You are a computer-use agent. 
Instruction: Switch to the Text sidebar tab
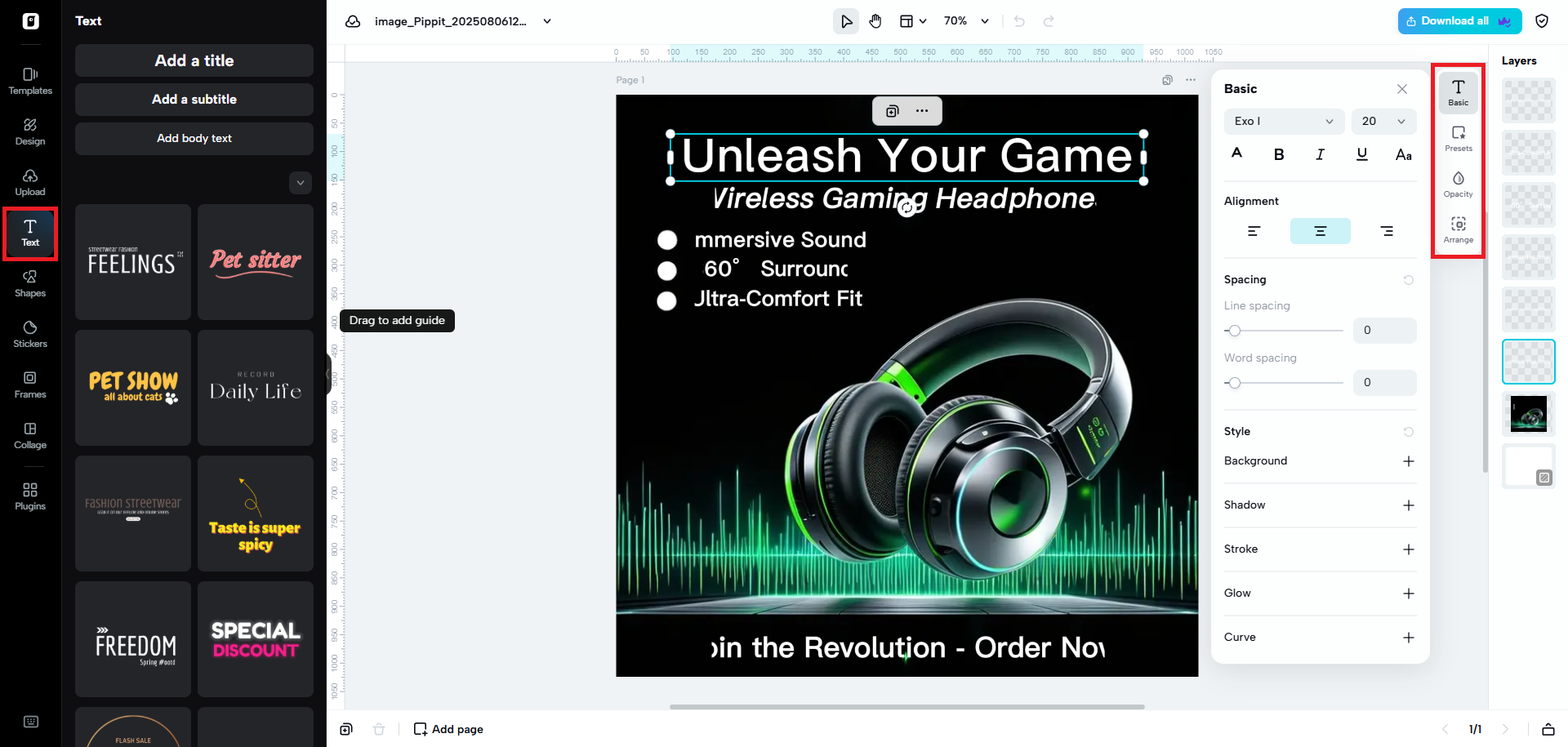[30, 233]
